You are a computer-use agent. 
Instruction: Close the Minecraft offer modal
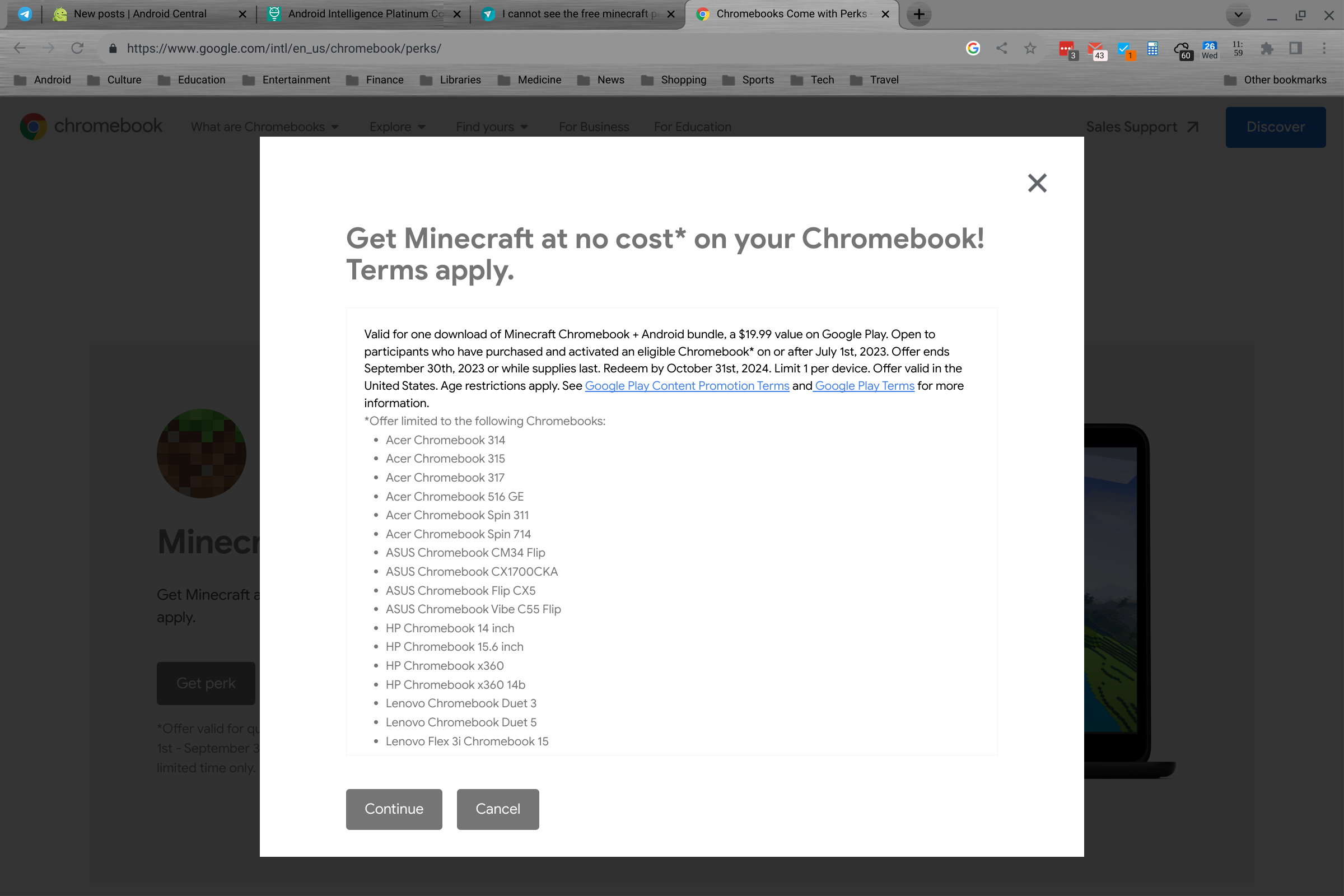pyautogui.click(x=1037, y=183)
